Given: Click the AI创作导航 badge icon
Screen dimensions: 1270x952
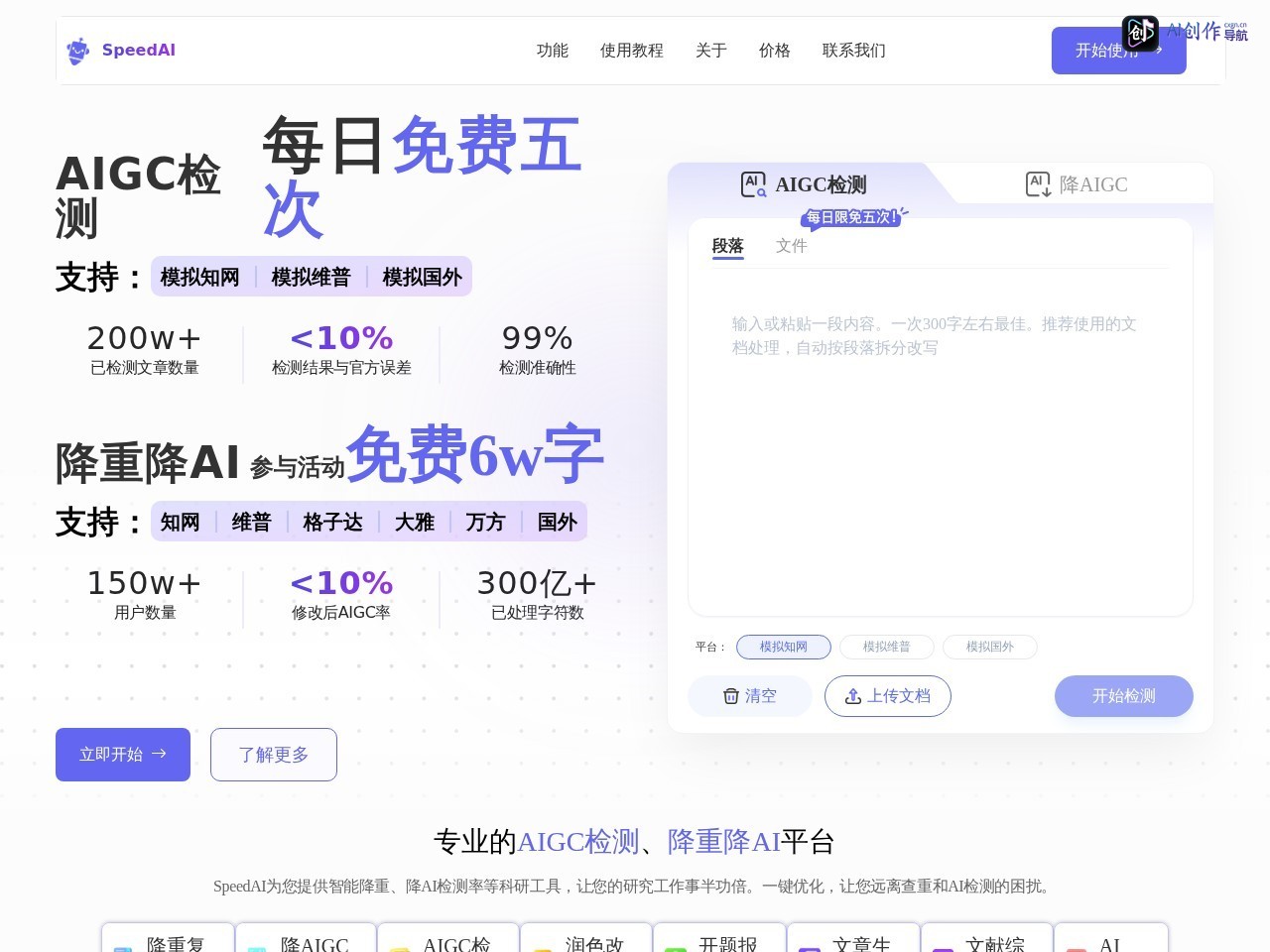Looking at the screenshot, I should coord(1140,34).
